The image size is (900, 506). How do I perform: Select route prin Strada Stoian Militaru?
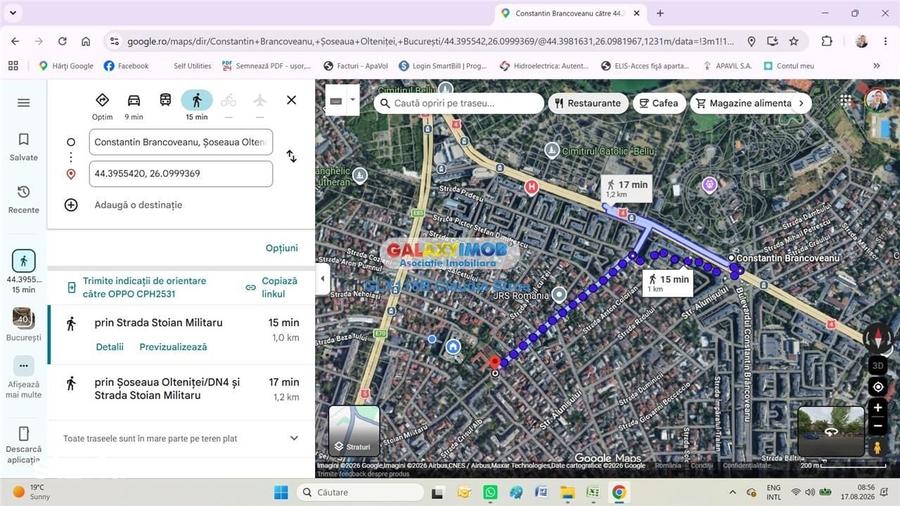coord(181,334)
